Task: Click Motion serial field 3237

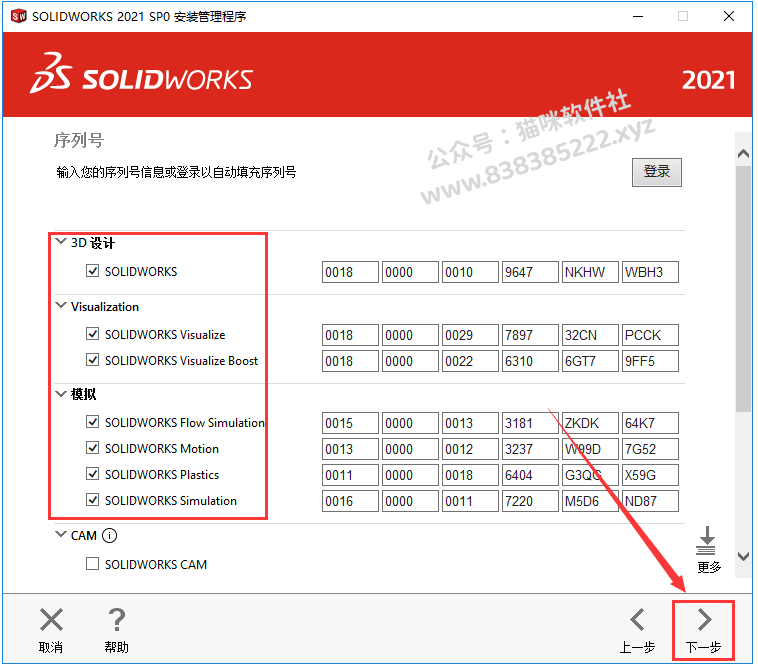Action: (x=531, y=449)
